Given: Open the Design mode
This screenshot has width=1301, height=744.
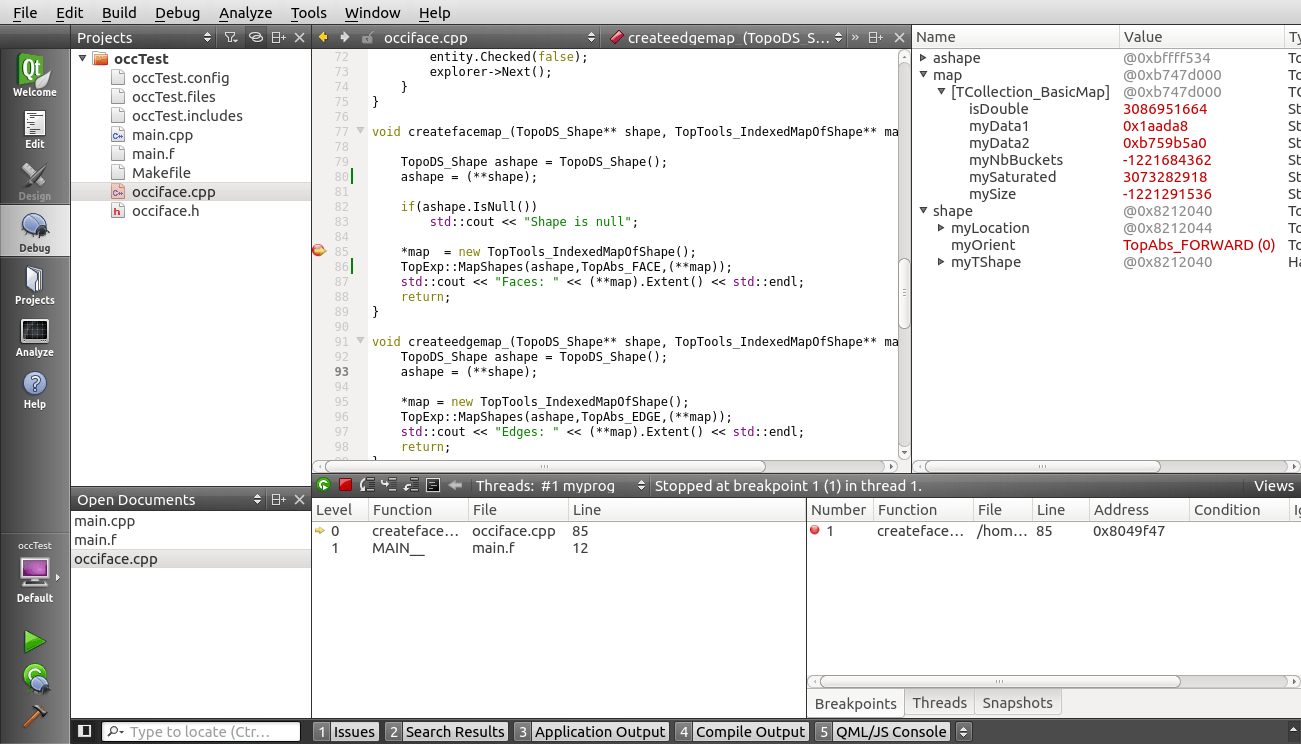Looking at the screenshot, I should 35,179.
